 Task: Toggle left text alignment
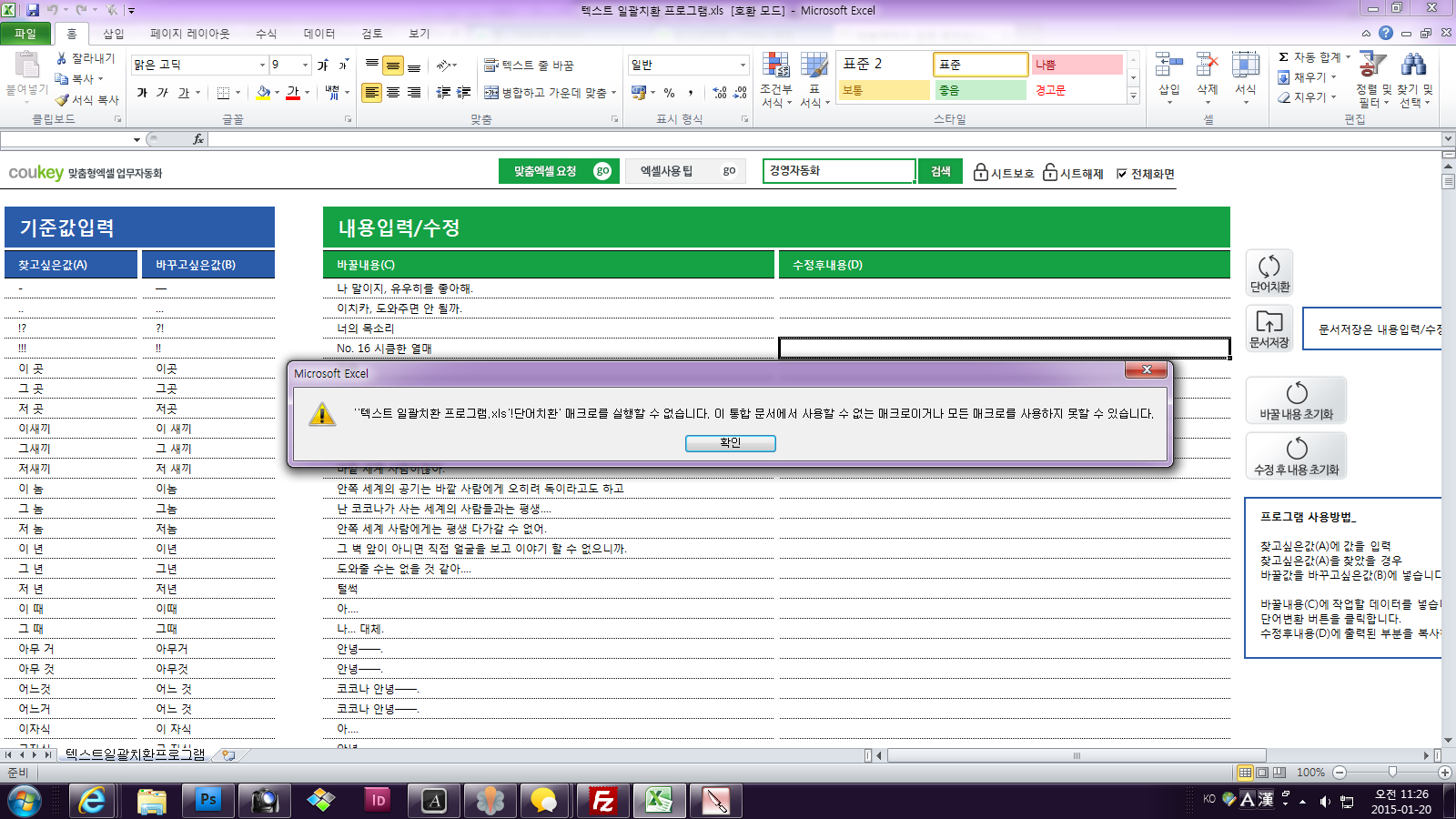coord(371,93)
